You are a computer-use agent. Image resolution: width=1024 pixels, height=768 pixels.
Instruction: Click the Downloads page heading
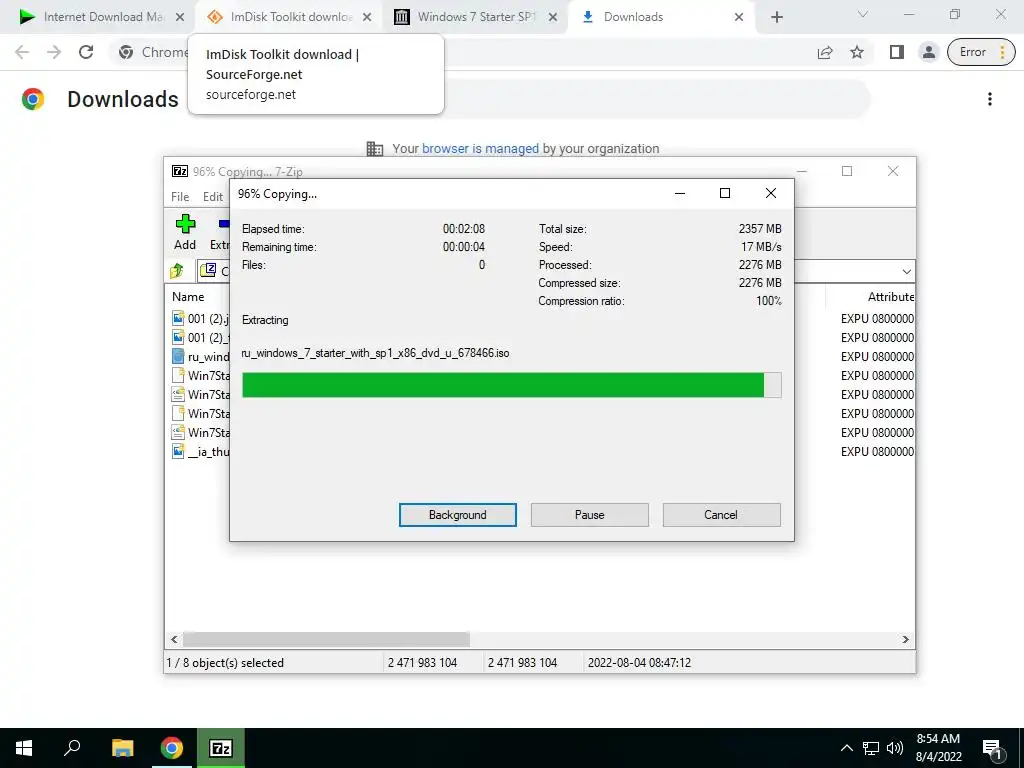click(123, 99)
